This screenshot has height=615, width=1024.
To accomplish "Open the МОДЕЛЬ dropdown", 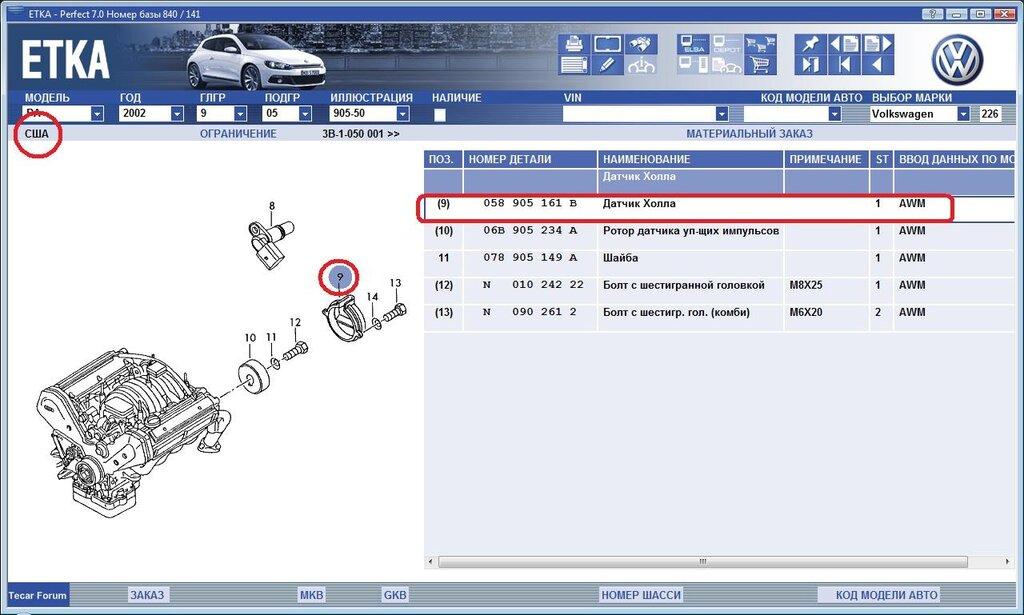I will [97, 114].
